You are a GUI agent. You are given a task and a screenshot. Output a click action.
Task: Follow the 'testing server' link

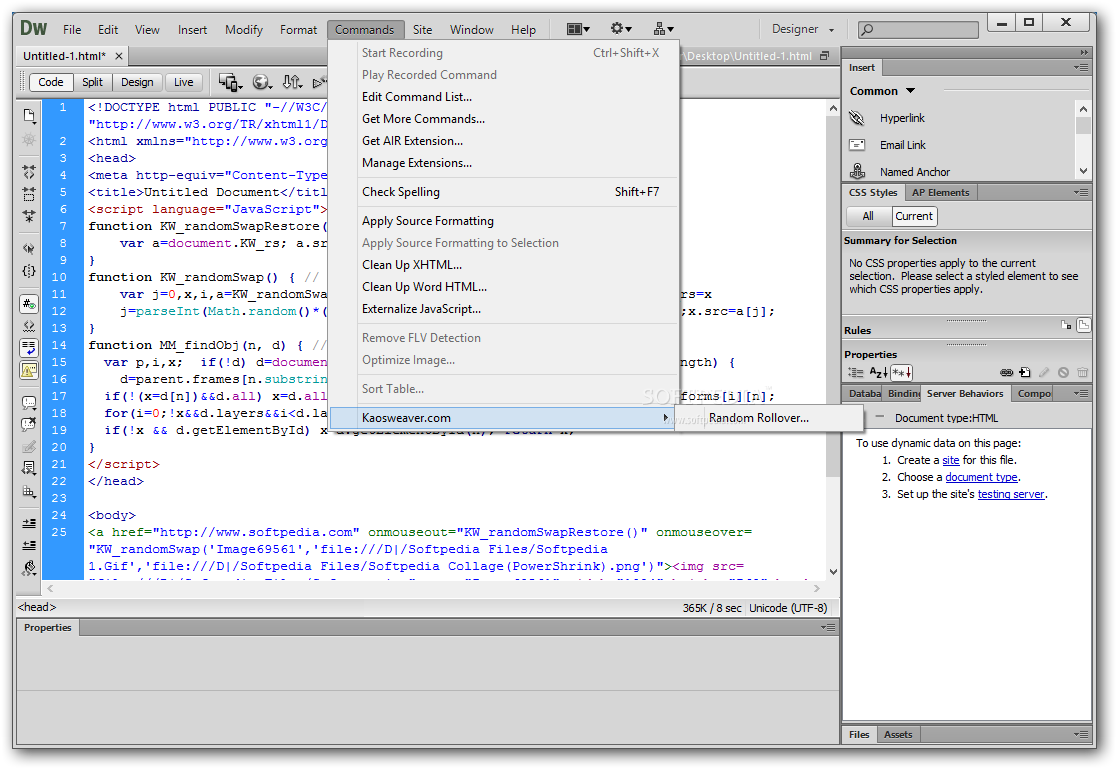[1010, 494]
